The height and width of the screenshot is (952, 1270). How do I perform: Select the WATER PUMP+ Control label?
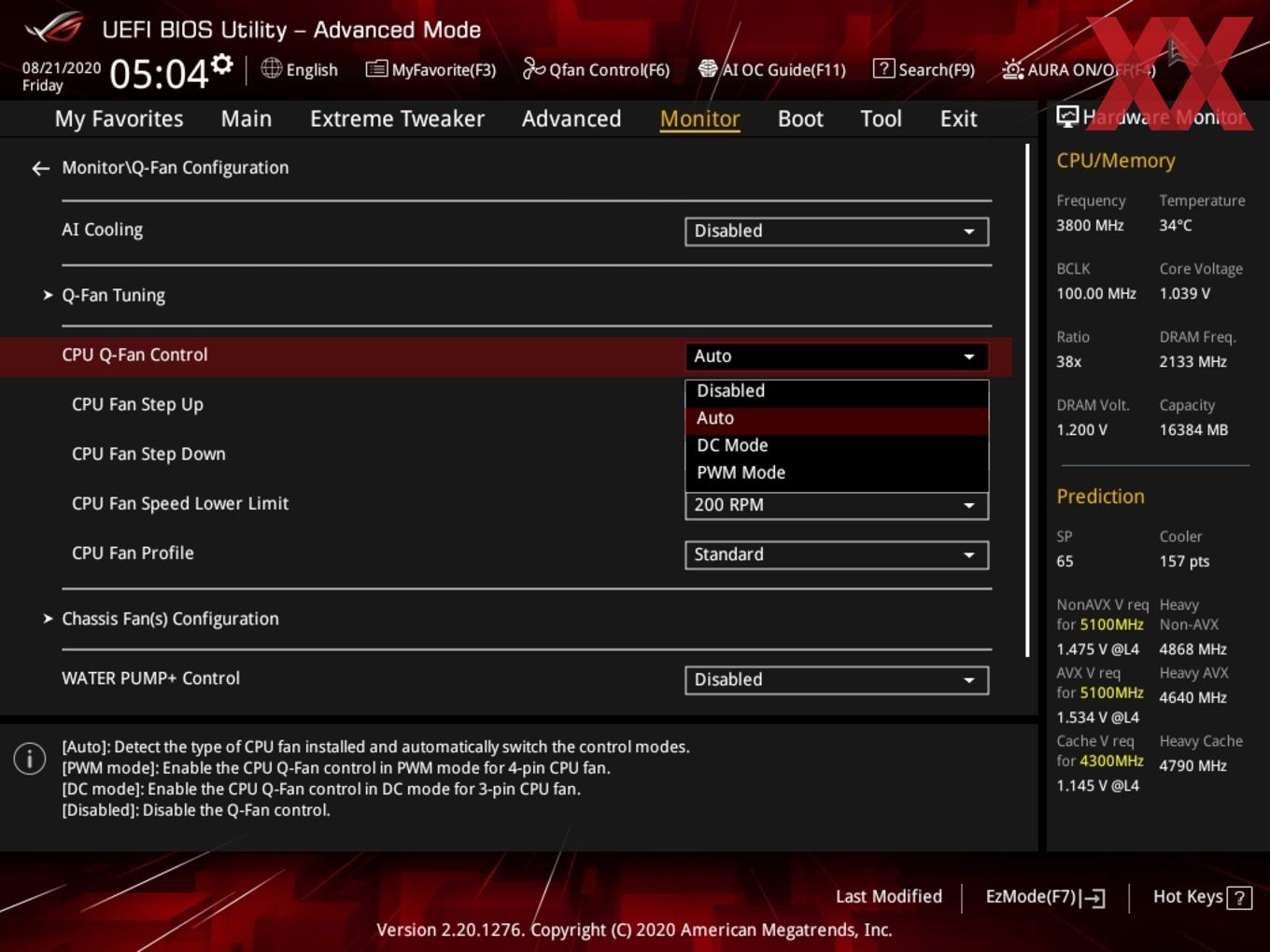(x=150, y=679)
